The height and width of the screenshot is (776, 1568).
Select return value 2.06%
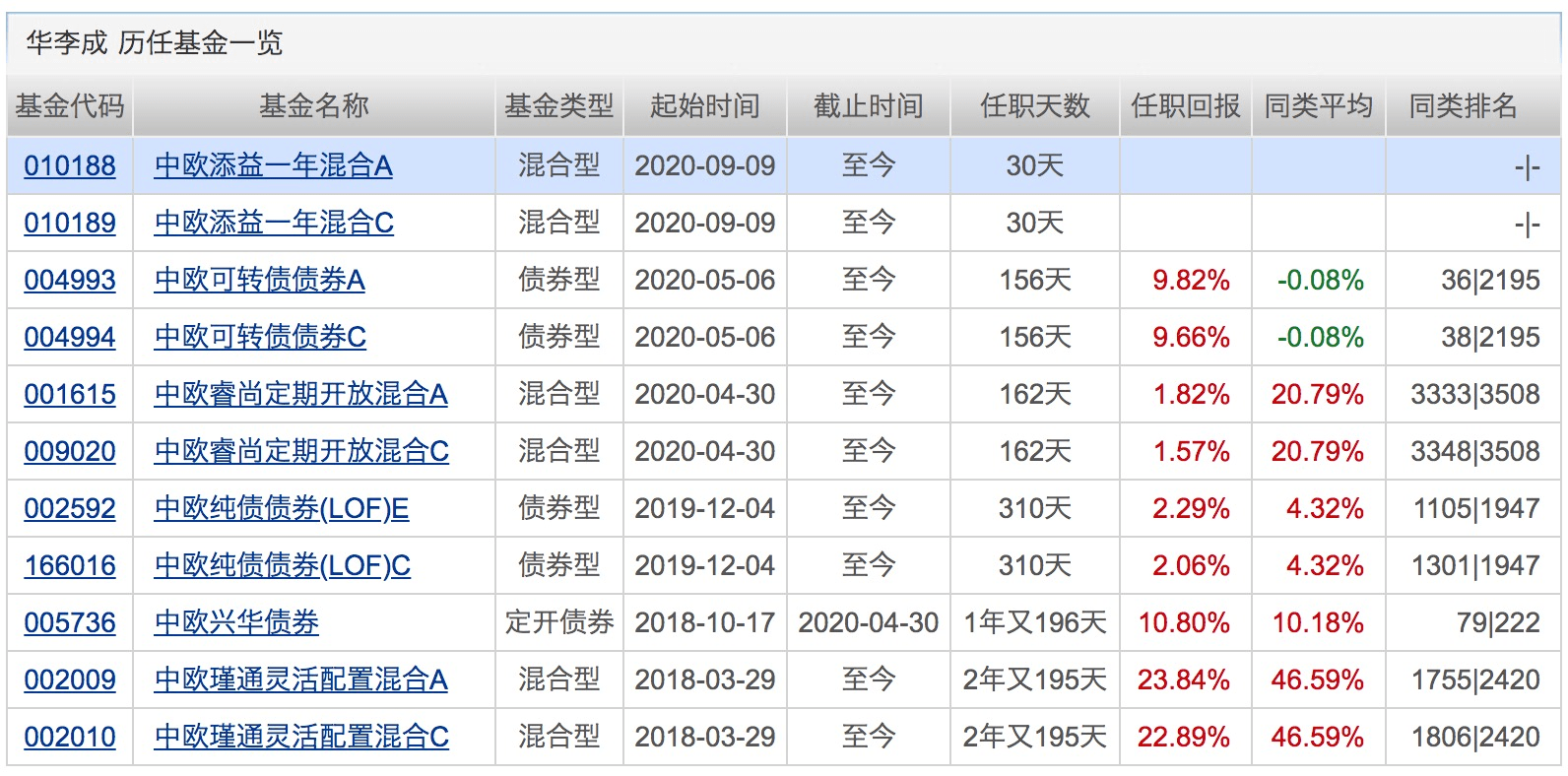1191,566
